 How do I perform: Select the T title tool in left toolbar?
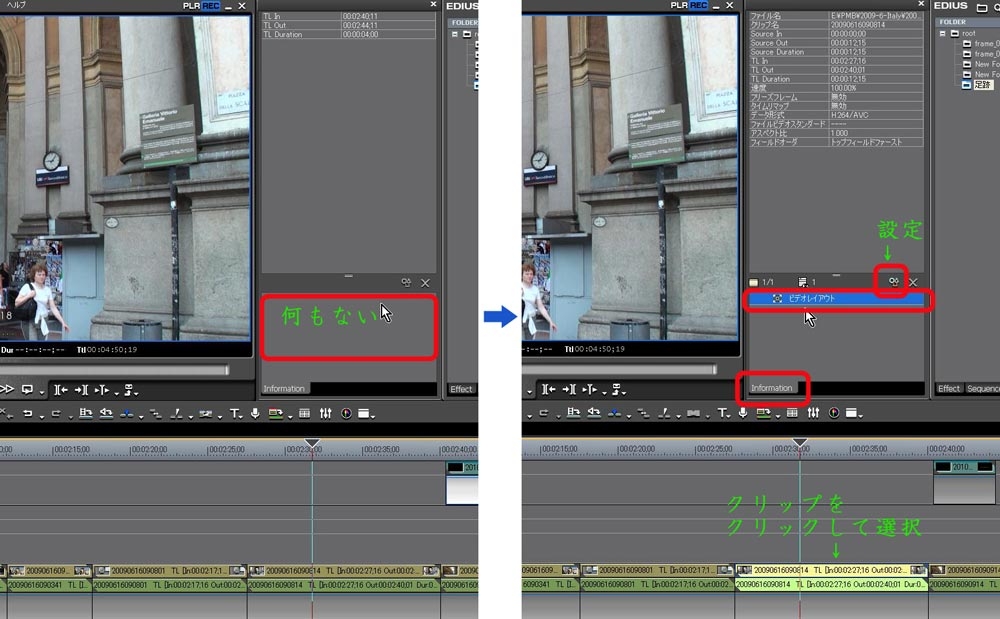pos(235,413)
